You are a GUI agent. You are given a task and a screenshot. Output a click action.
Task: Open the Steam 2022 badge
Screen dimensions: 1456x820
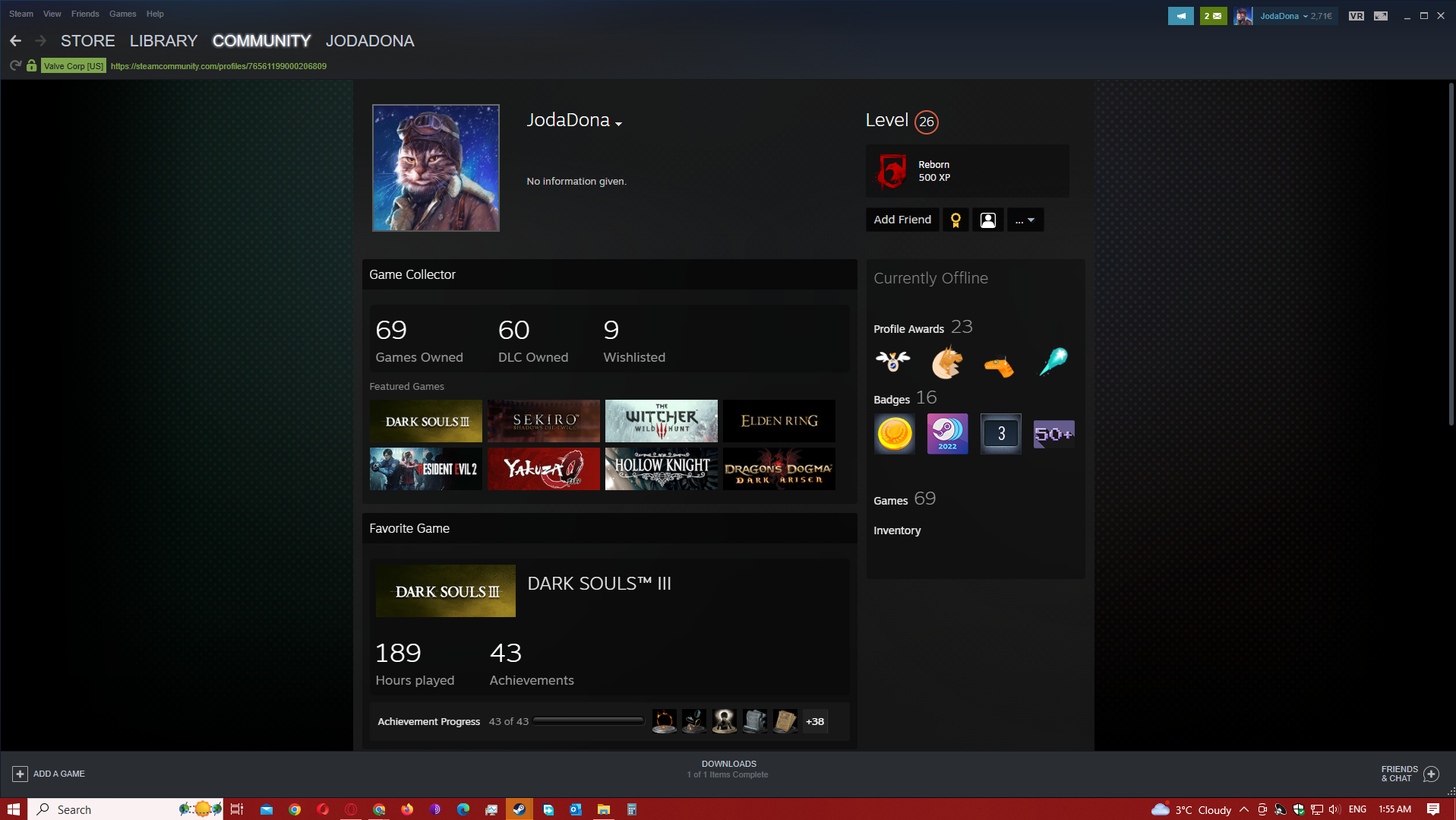pyautogui.click(x=947, y=434)
